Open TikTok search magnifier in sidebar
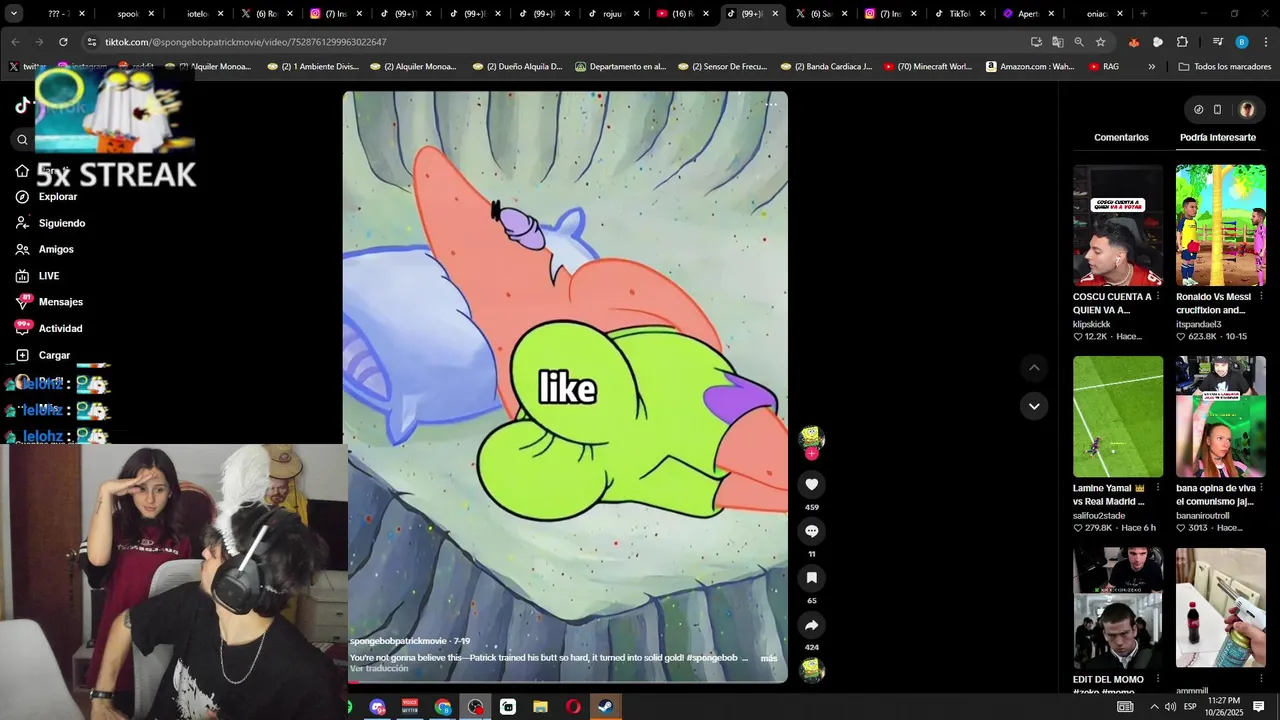This screenshot has width=1280, height=720. [22, 140]
